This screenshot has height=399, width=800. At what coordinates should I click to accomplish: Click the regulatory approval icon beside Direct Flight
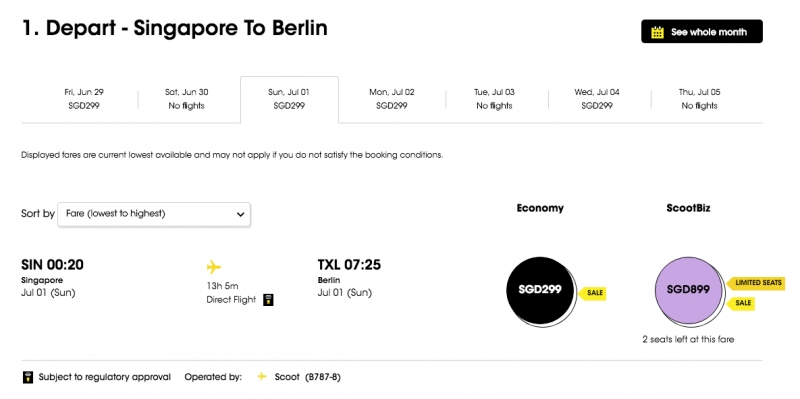tap(268, 300)
